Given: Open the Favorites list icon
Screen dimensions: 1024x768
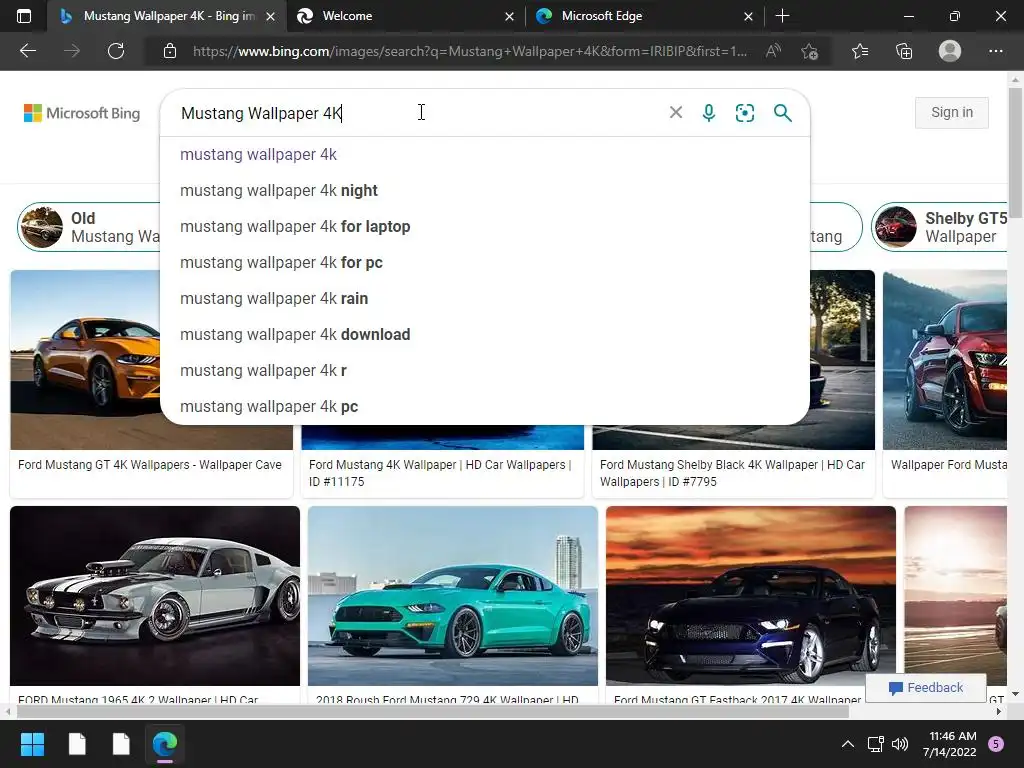Looking at the screenshot, I should pyautogui.click(x=860, y=51).
